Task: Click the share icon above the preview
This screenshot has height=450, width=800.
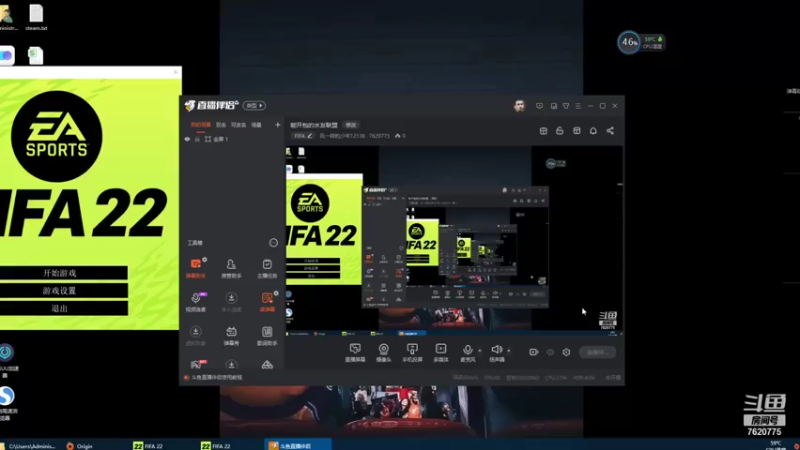Action: click(x=610, y=131)
